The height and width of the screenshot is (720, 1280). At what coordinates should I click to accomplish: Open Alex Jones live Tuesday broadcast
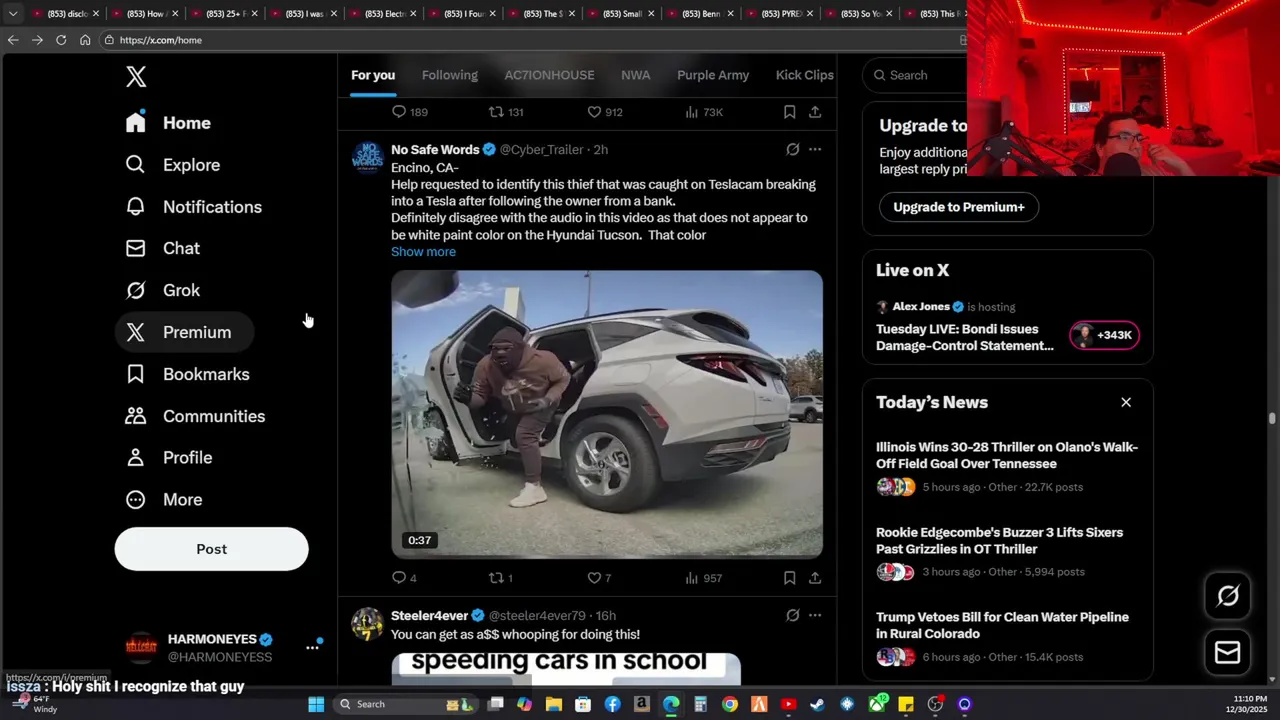click(x=964, y=337)
